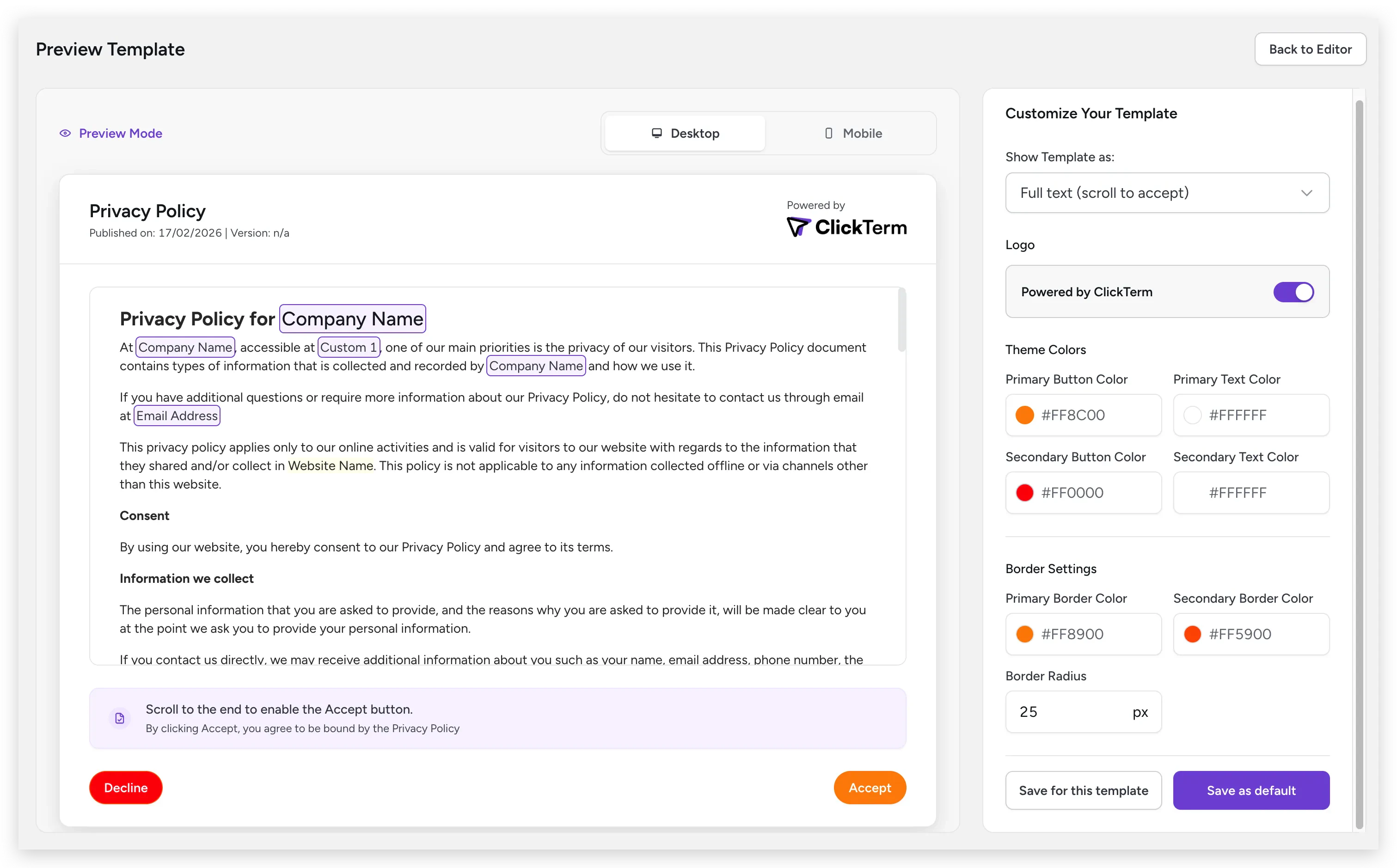Screen dimensions: 1397x868
Task: Click the Preview Mode eye icon
Action: [x=65, y=133]
